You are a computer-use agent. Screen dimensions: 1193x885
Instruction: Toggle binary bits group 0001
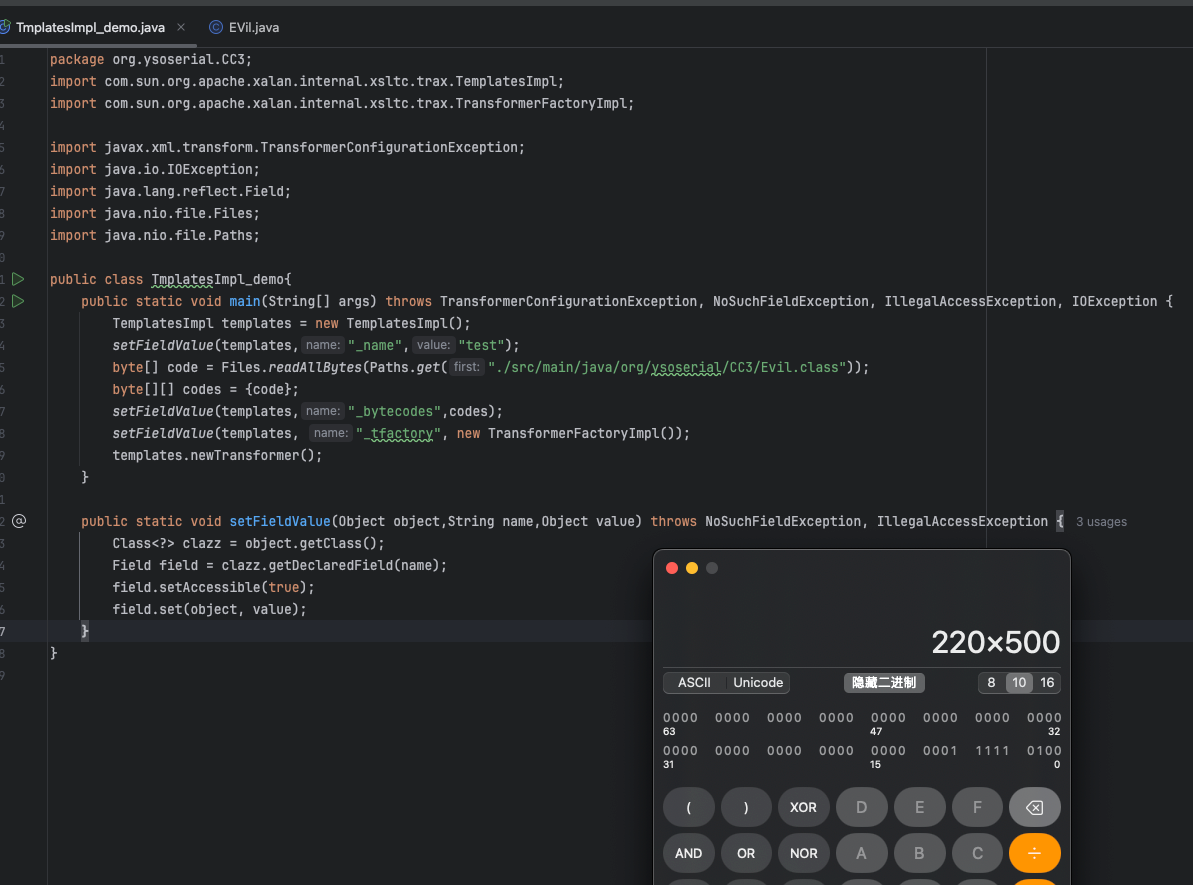940,751
